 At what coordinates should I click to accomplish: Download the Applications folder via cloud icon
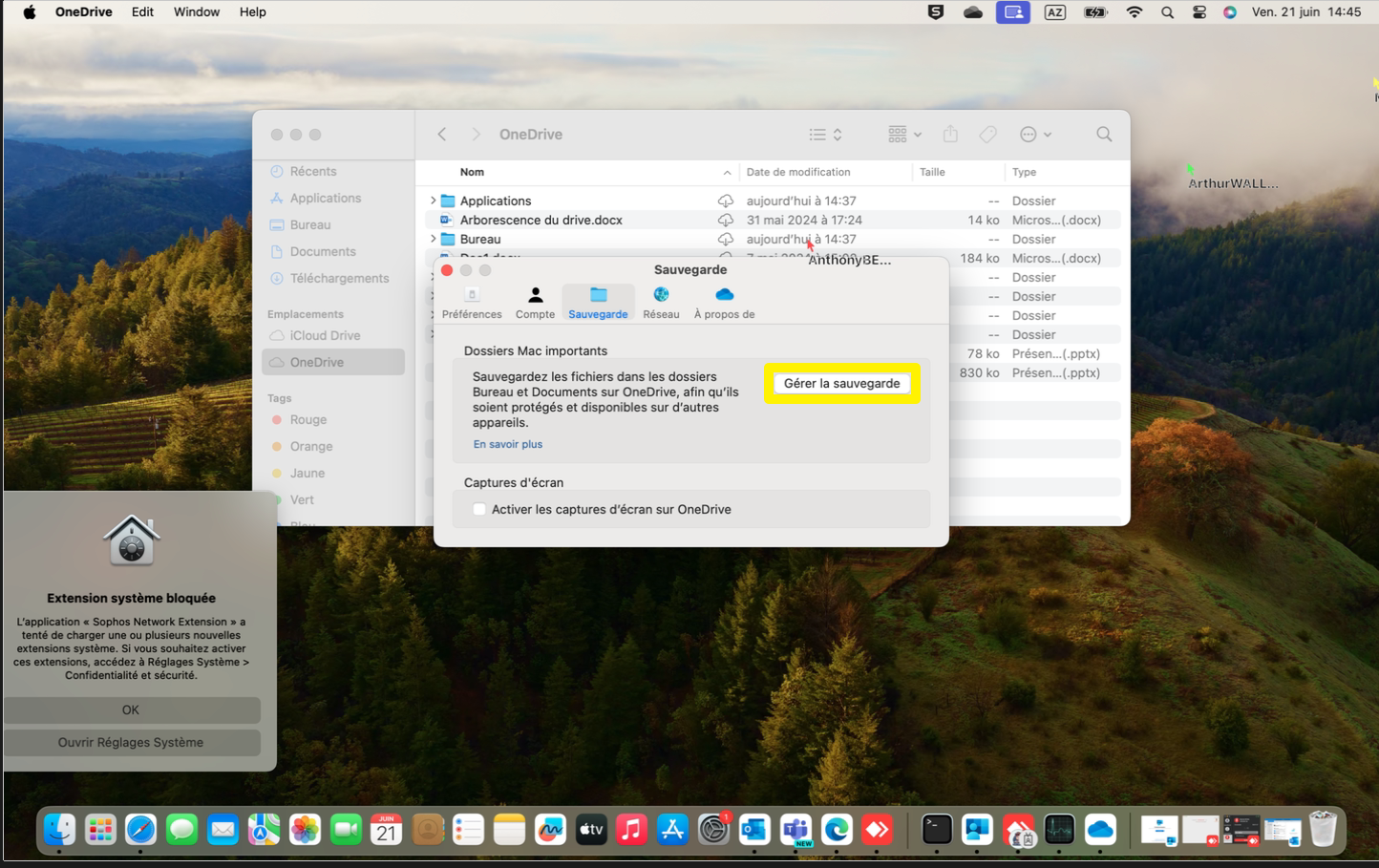tap(726, 201)
